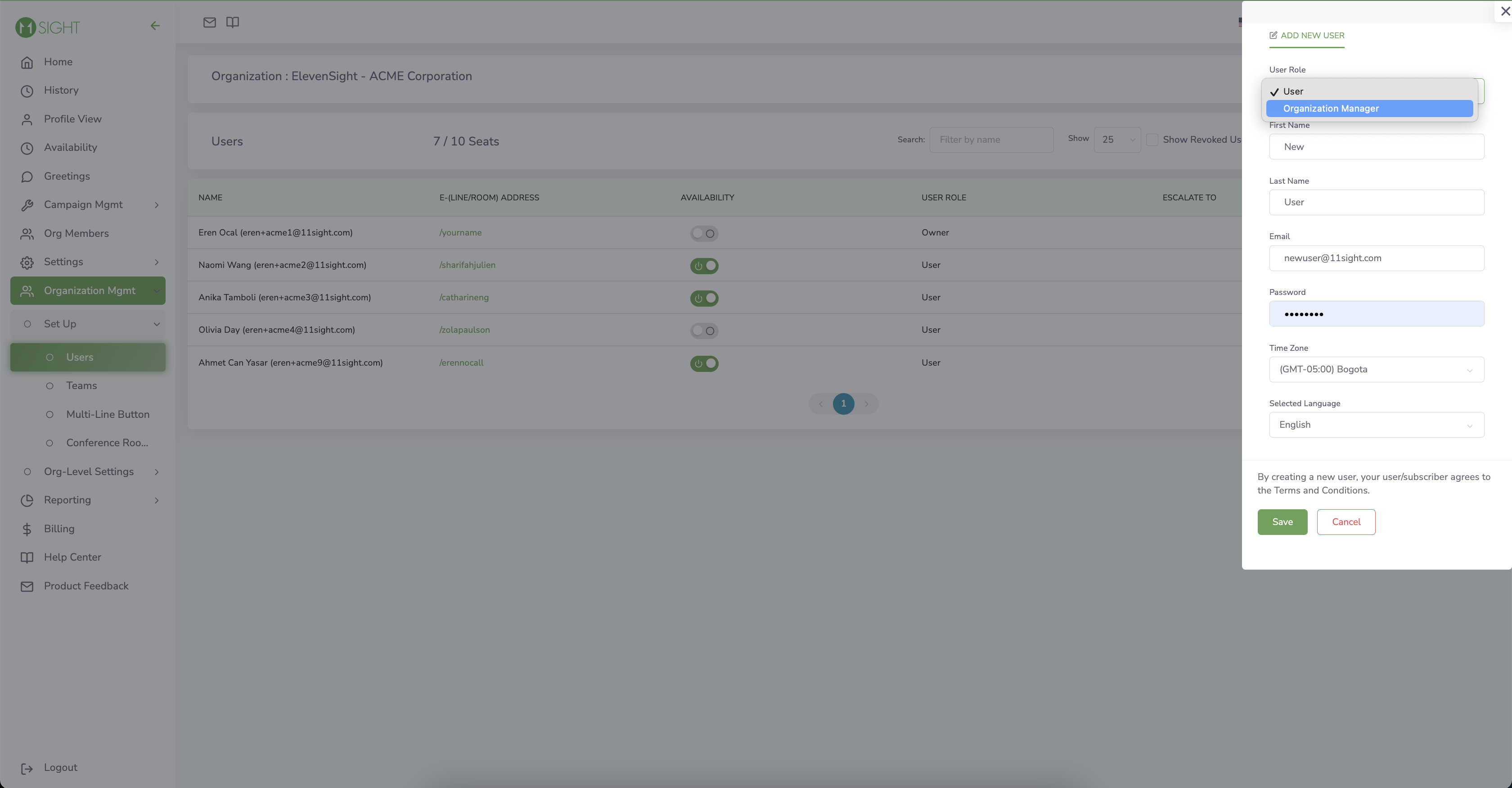
Task: Check the Show Revoked Users checkbox
Action: pos(1152,140)
